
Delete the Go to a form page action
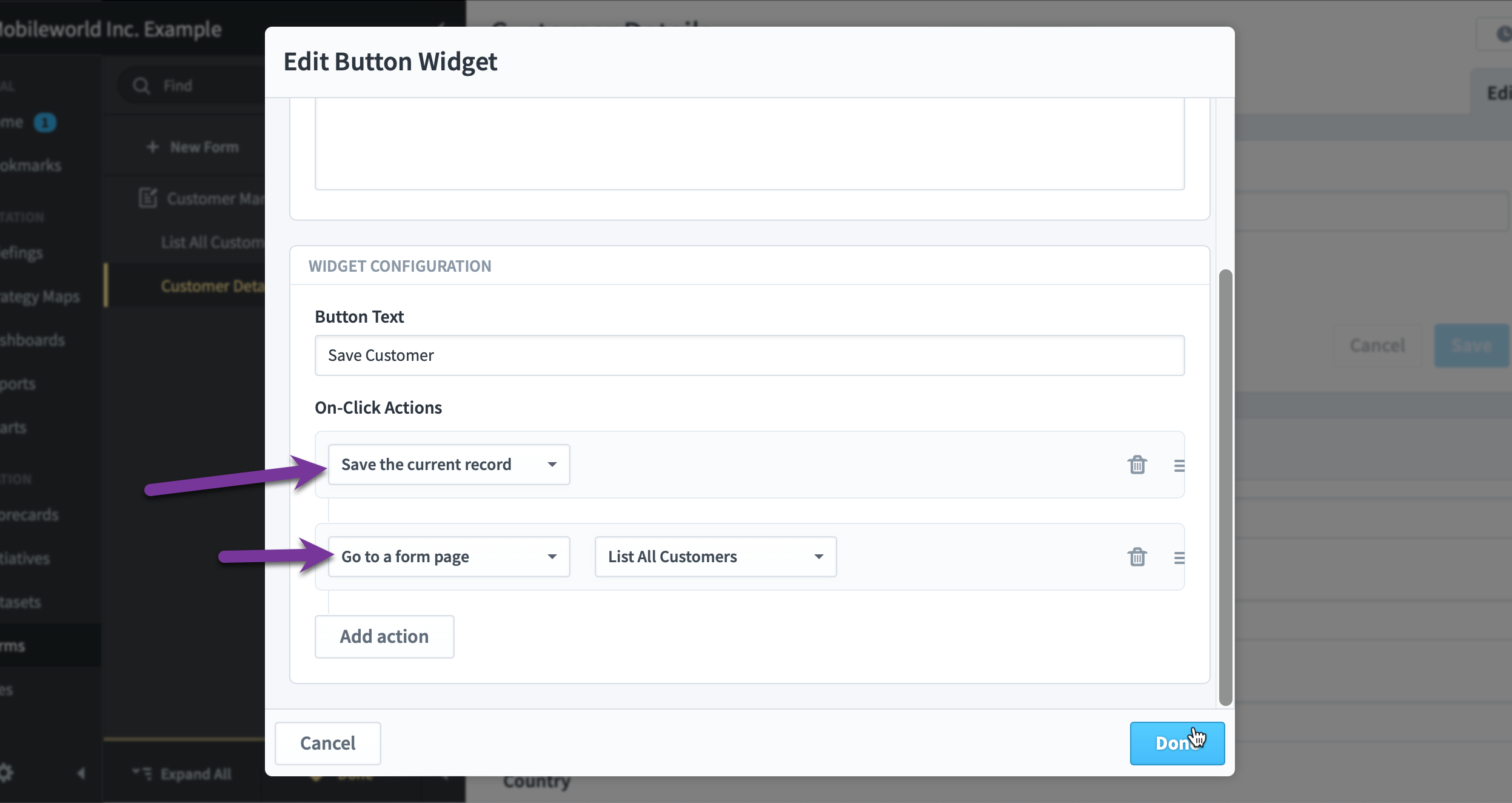[x=1137, y=557]
